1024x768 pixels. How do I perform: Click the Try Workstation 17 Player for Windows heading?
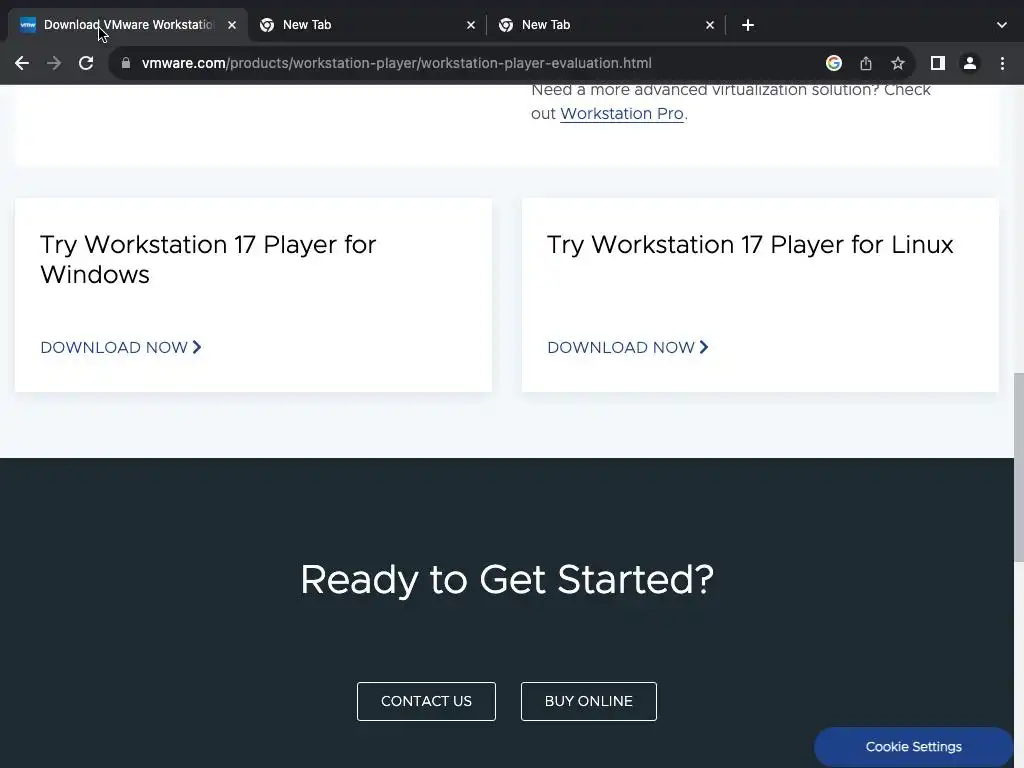pyautogui.click(x=208, y=259)
